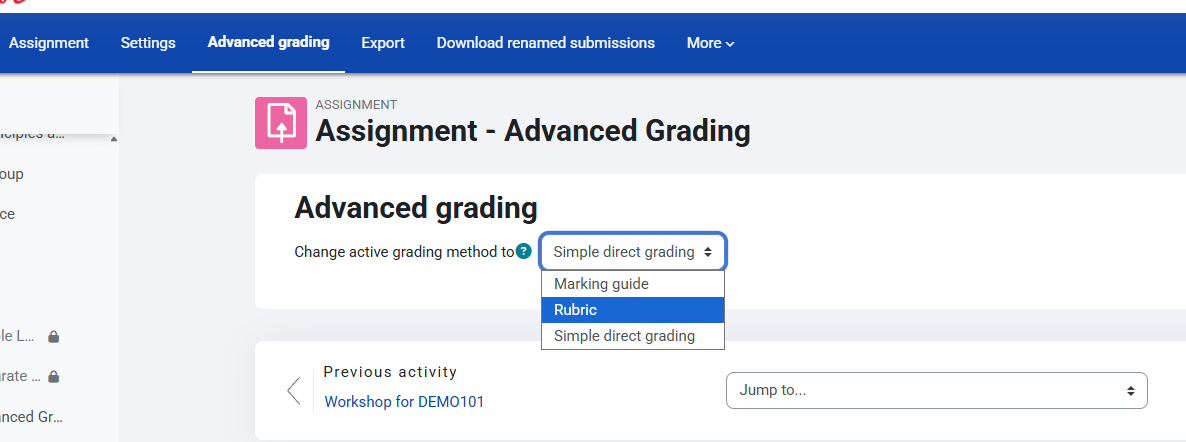This screenshot has height=442, width=1186.
Task: Click the previous activity left arrow
Action: (x=293, y=390)
